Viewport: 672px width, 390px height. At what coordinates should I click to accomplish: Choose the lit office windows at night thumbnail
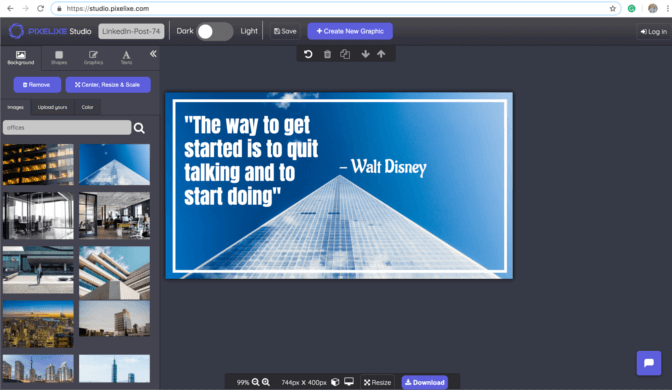coord(38,165)
